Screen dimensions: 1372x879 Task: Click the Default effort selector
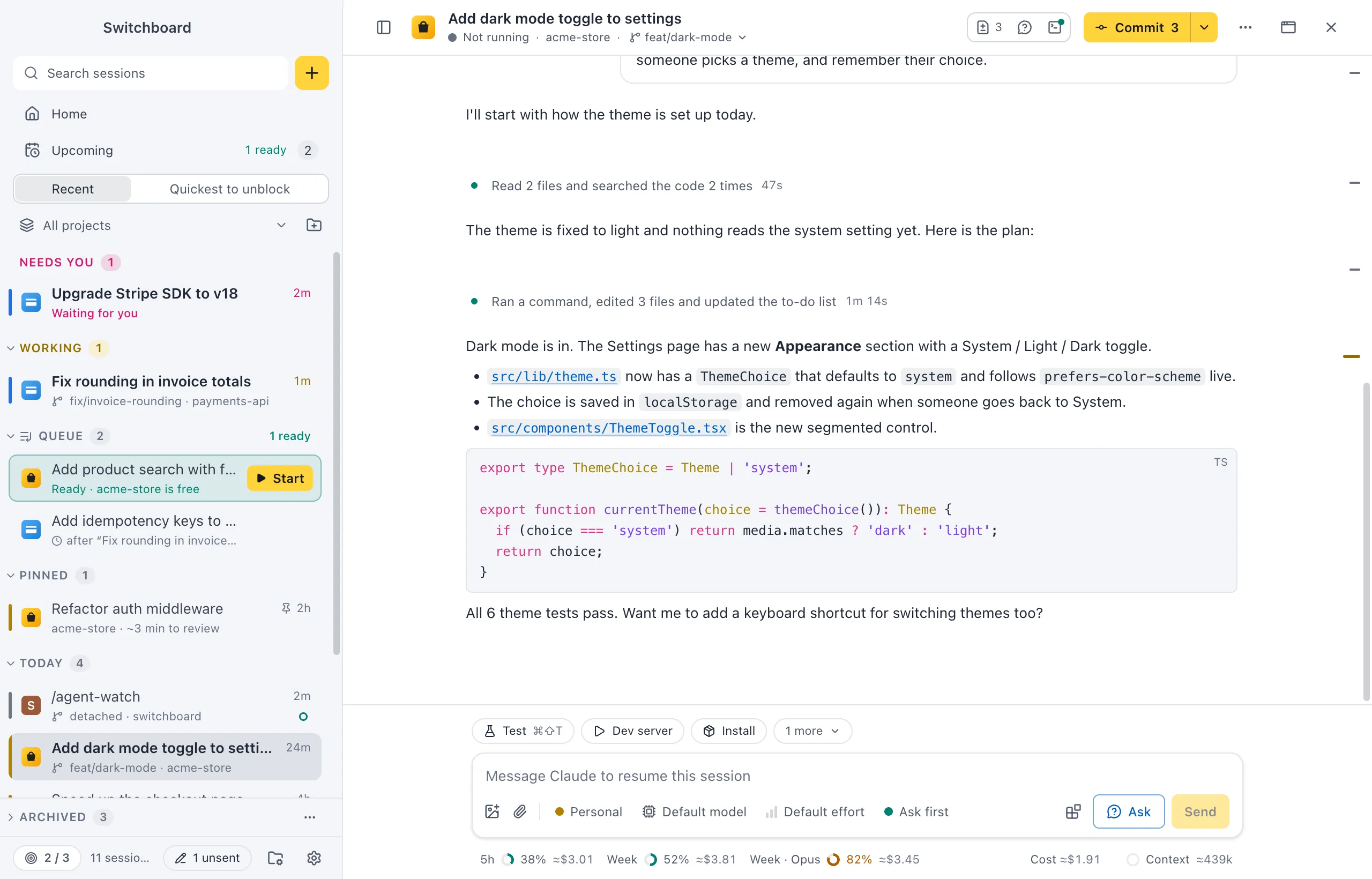pyautogui.click(x=815, y=811)
